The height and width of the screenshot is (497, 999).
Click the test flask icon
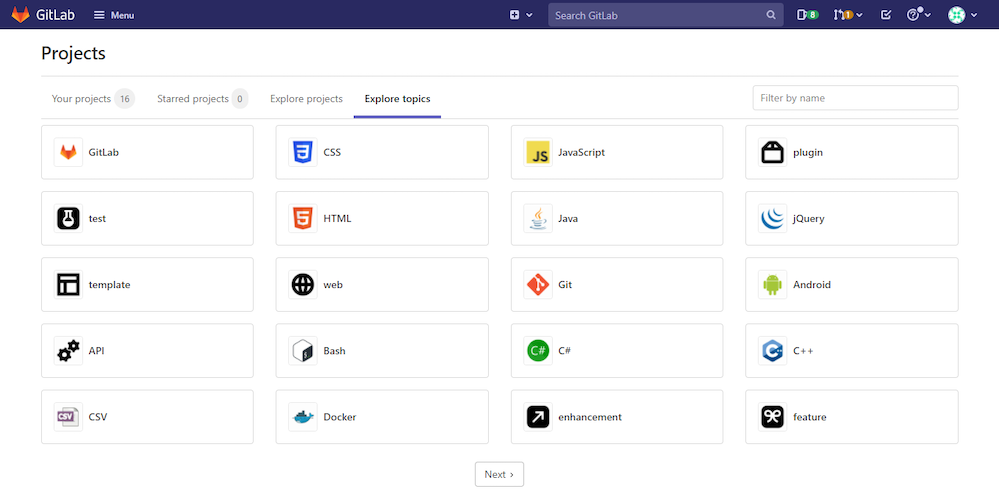point(68,219)
